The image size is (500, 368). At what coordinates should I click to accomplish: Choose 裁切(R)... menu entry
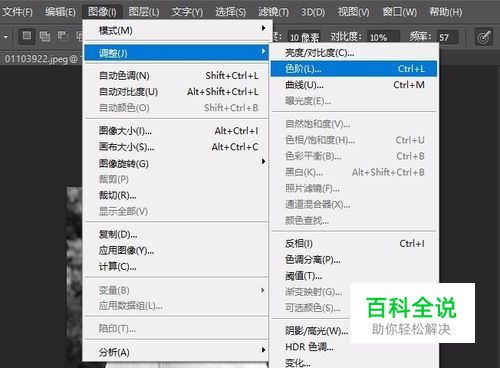[x=176, y=195]
